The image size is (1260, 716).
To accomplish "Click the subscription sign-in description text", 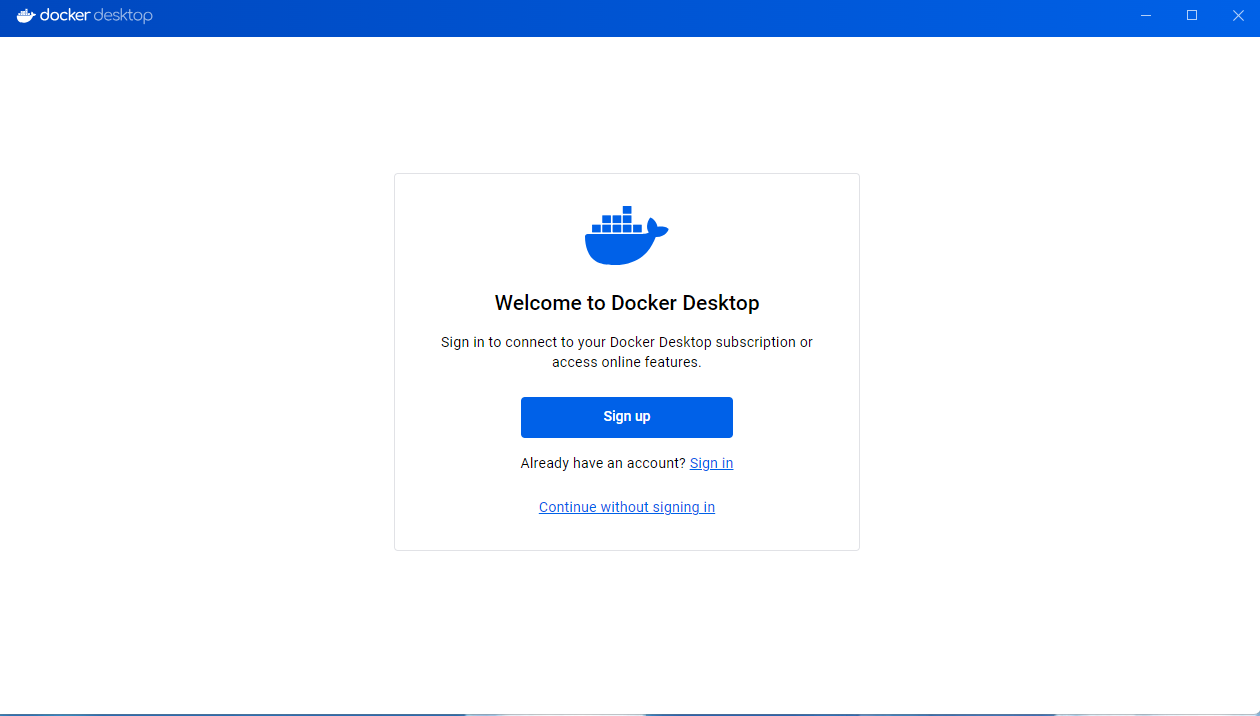I will tap(627, 352).
